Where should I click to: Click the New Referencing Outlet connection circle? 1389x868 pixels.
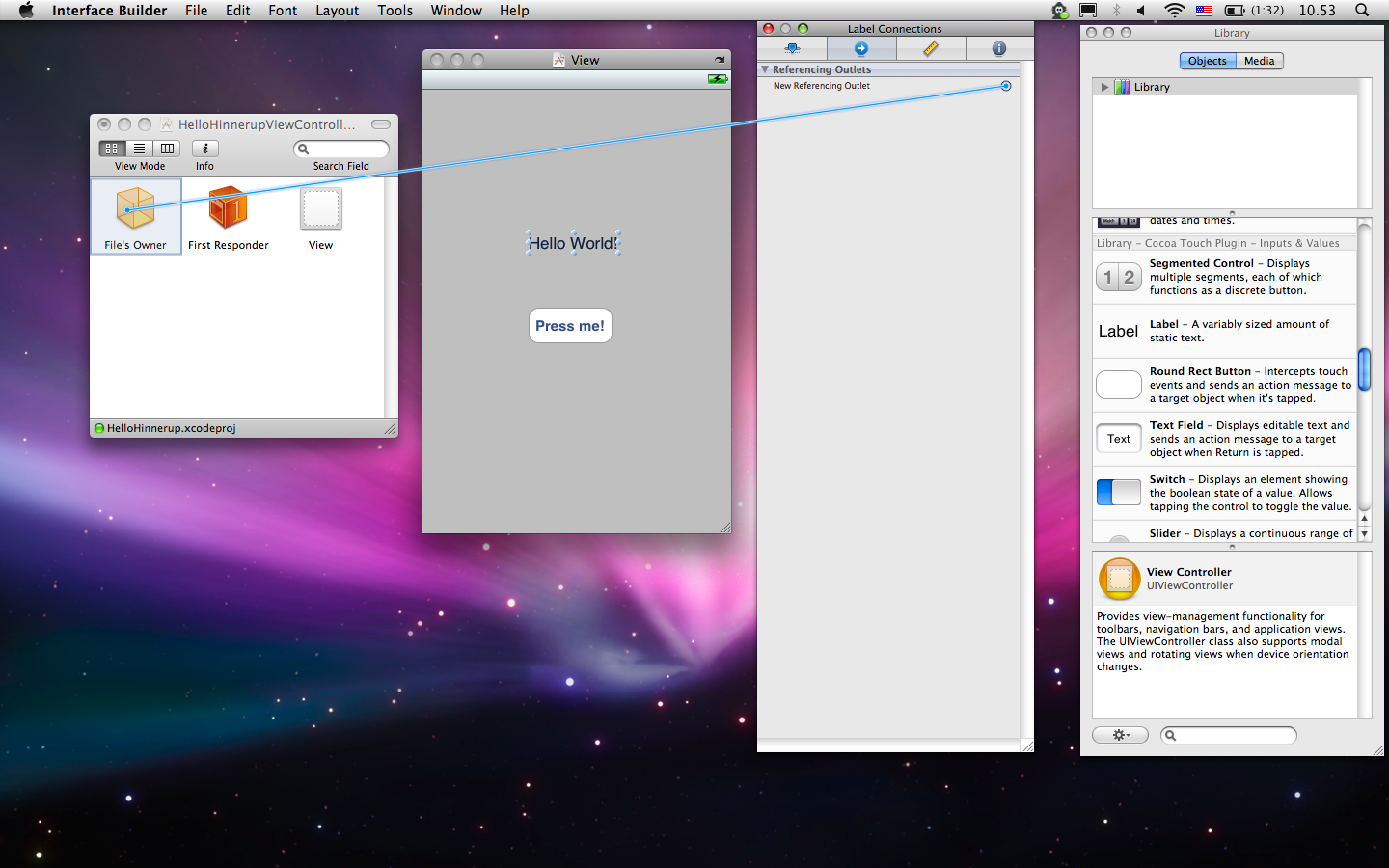(1006, 86)
